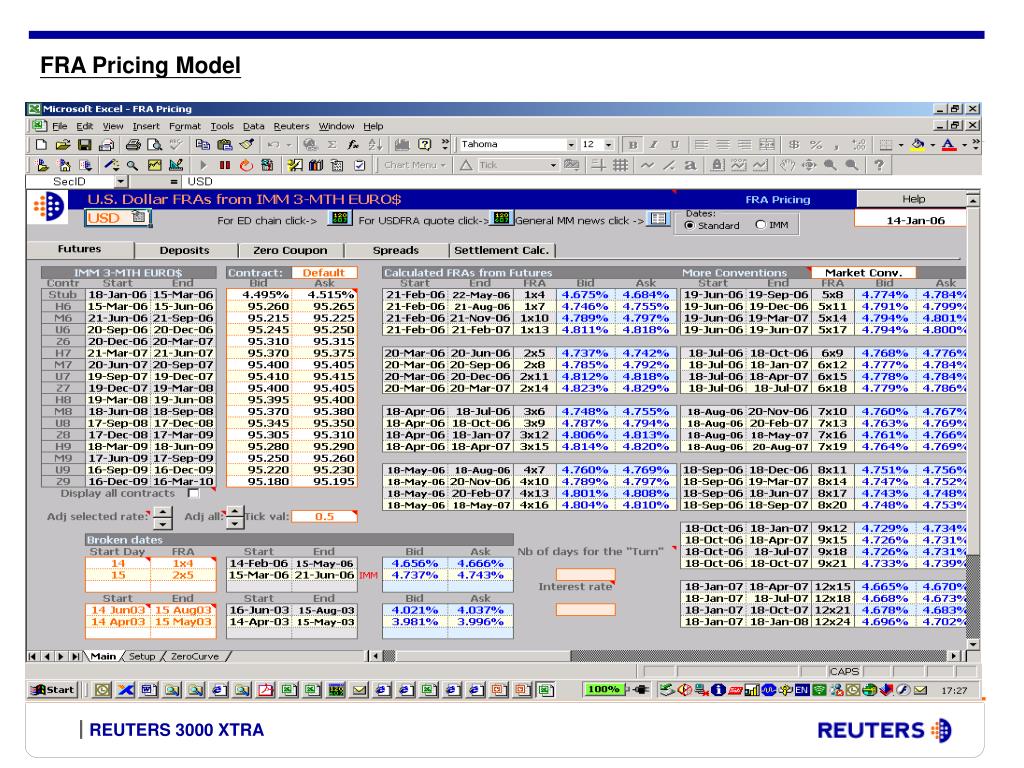Viewport: 1024px width, 768px height.
Task: Switch to the ZeroCurve sheet tab
Action: tap(195, 656)
